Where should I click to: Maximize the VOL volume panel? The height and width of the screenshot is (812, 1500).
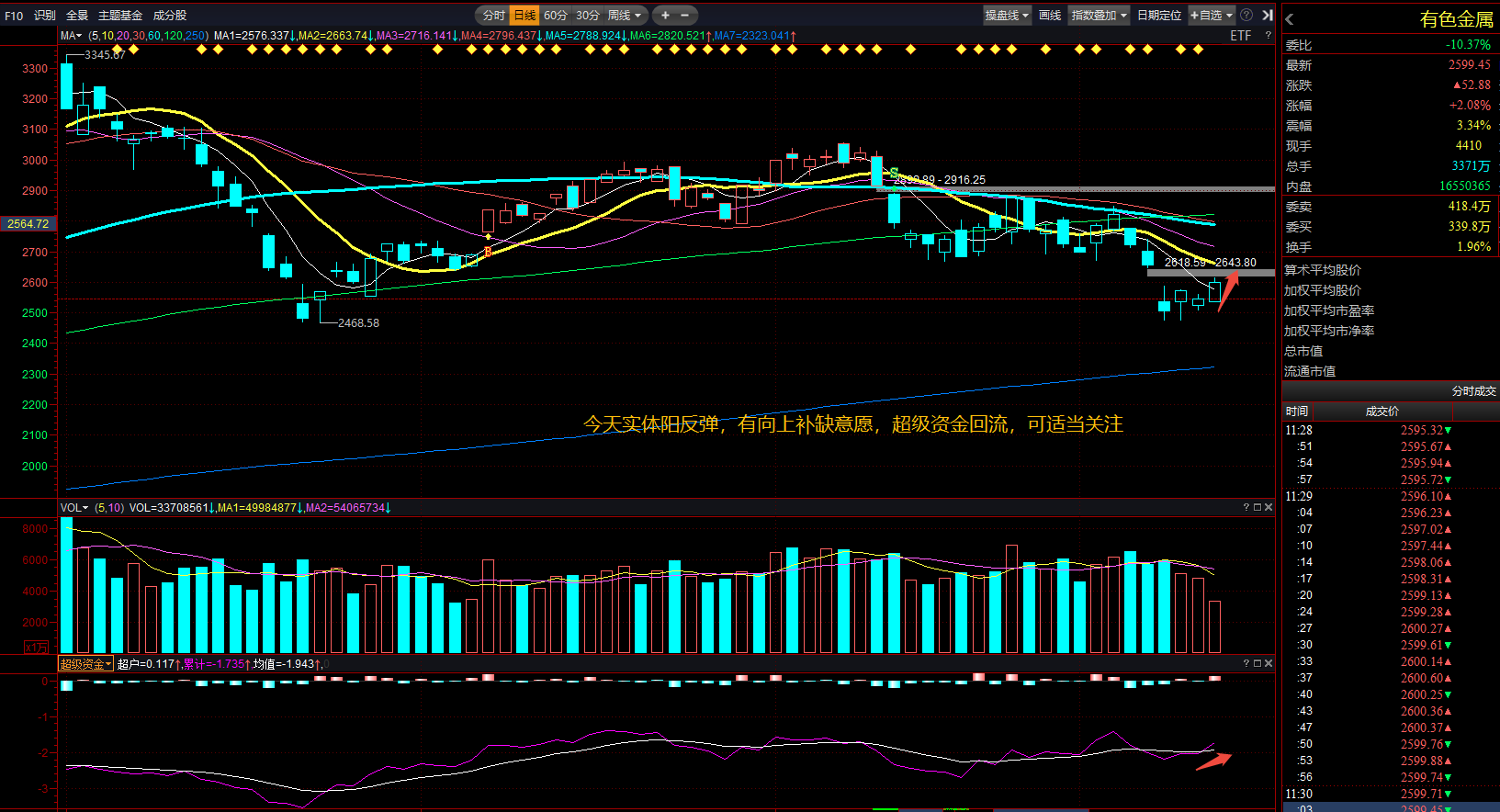tap(1258, 507)
